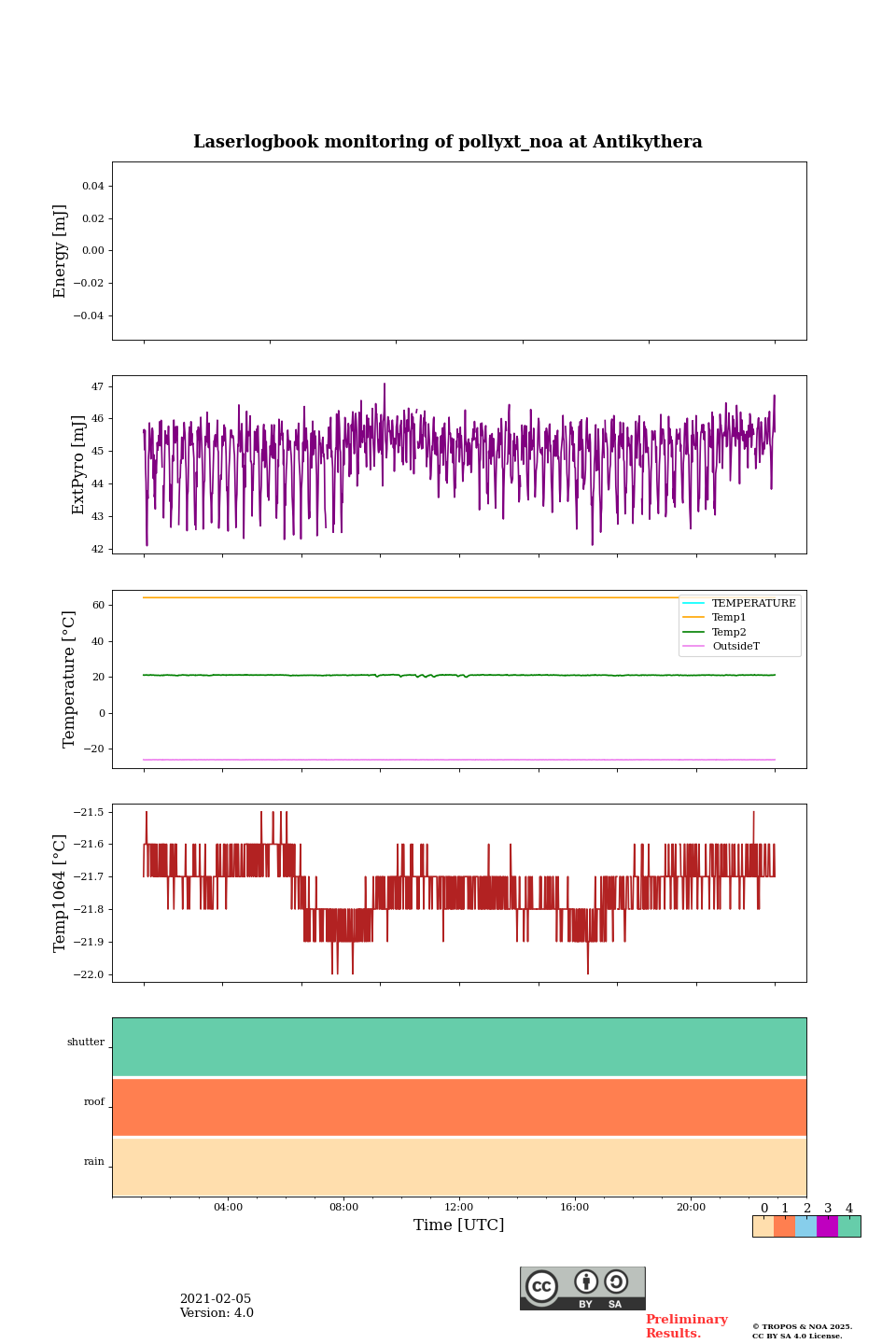Click the −21.5 tick on Temp1064 axis

click(x=90, y=812)
